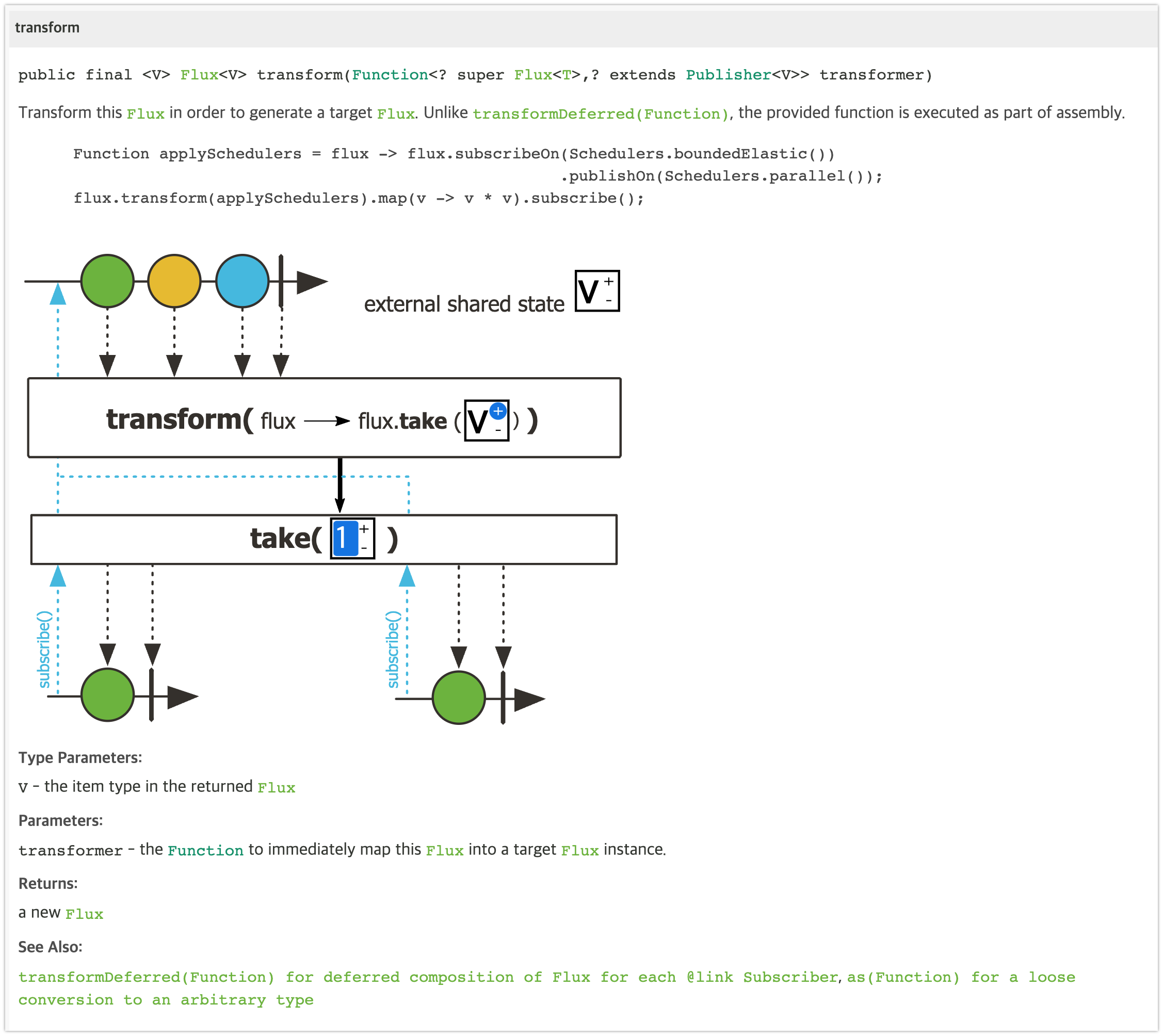Click the left vertical subscribe() label
Screen dimensions: 1163x1036
click(x=44, y=649)
